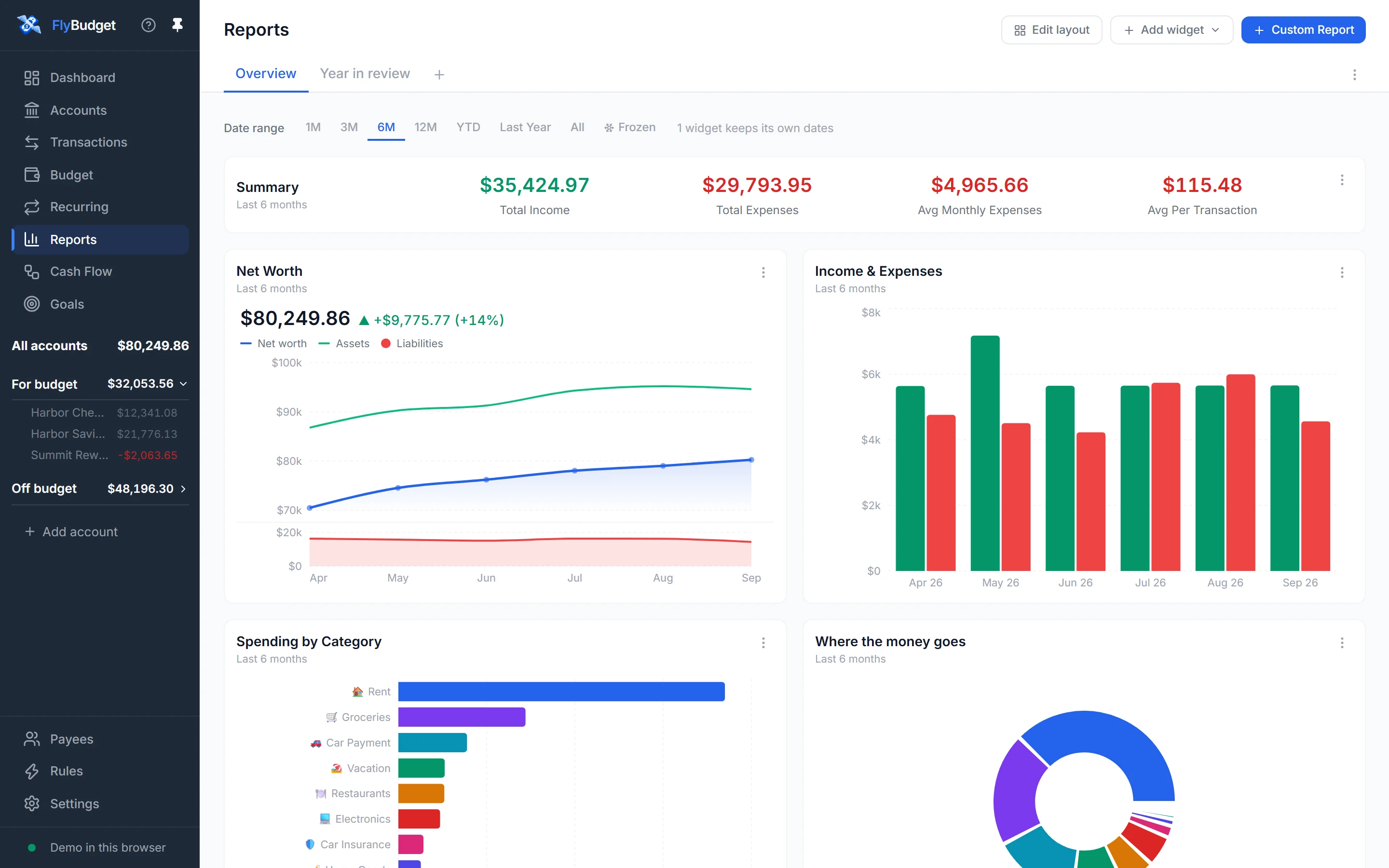Add a new report tab with plus icon
The height and width of the screenshot is (868, 1389).
pyautogui.click(x=439, y=75)
